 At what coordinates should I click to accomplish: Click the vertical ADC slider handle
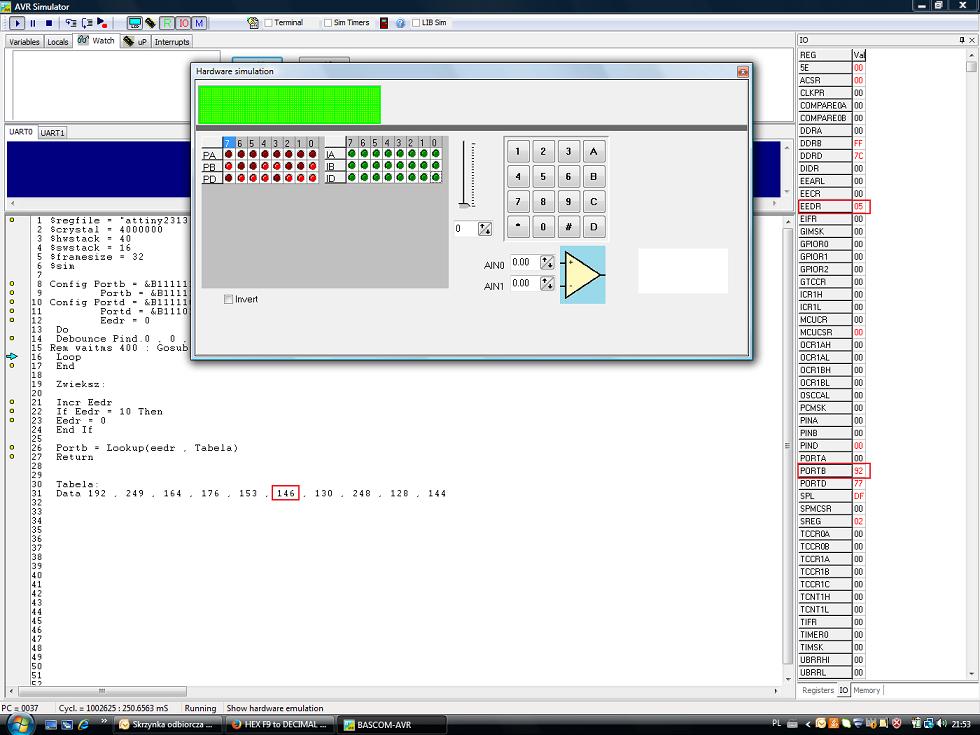(x=464, y=204)
